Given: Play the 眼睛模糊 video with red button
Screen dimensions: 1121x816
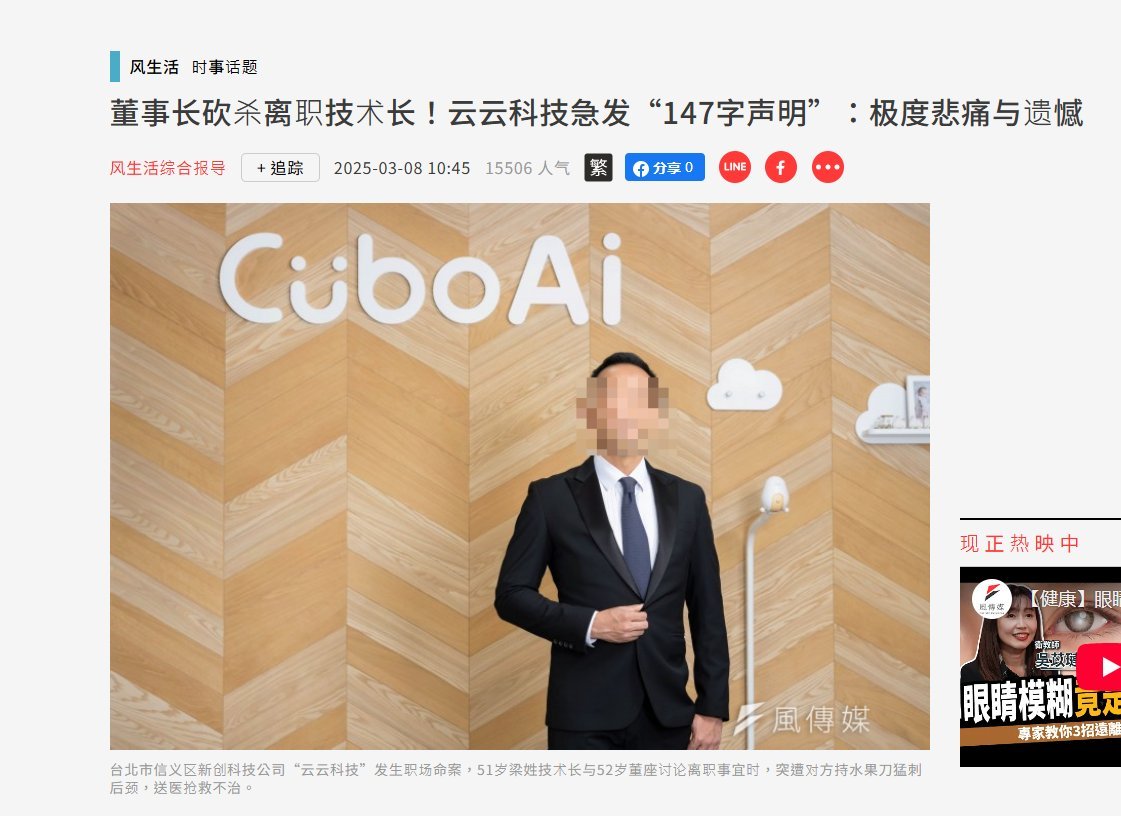Looking at the screenshot, I should point(1101,667).
